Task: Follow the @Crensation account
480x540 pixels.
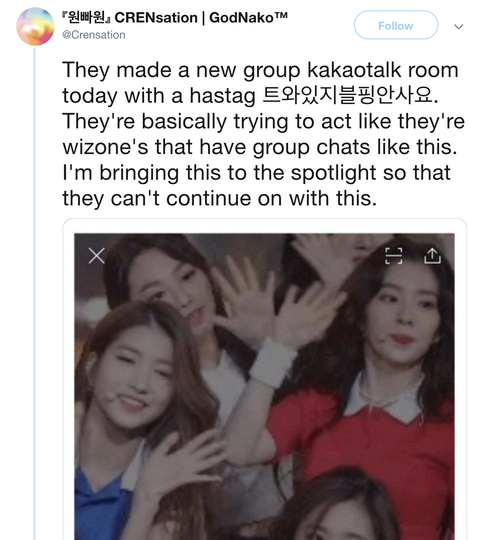Action: (396, 25)
